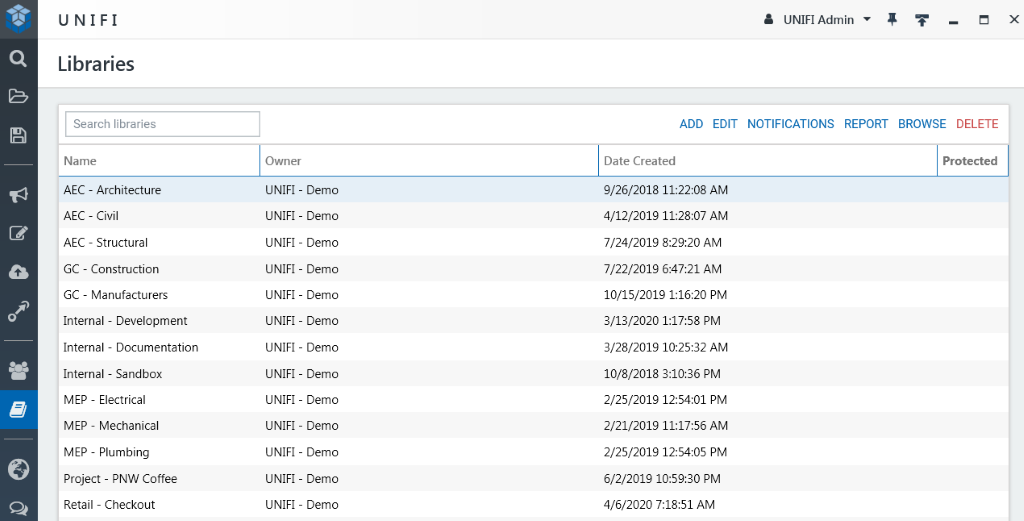Open the globe icon in sidebar
The width and height of the screenshot is (1024, 521).
[x=18, y=469]
